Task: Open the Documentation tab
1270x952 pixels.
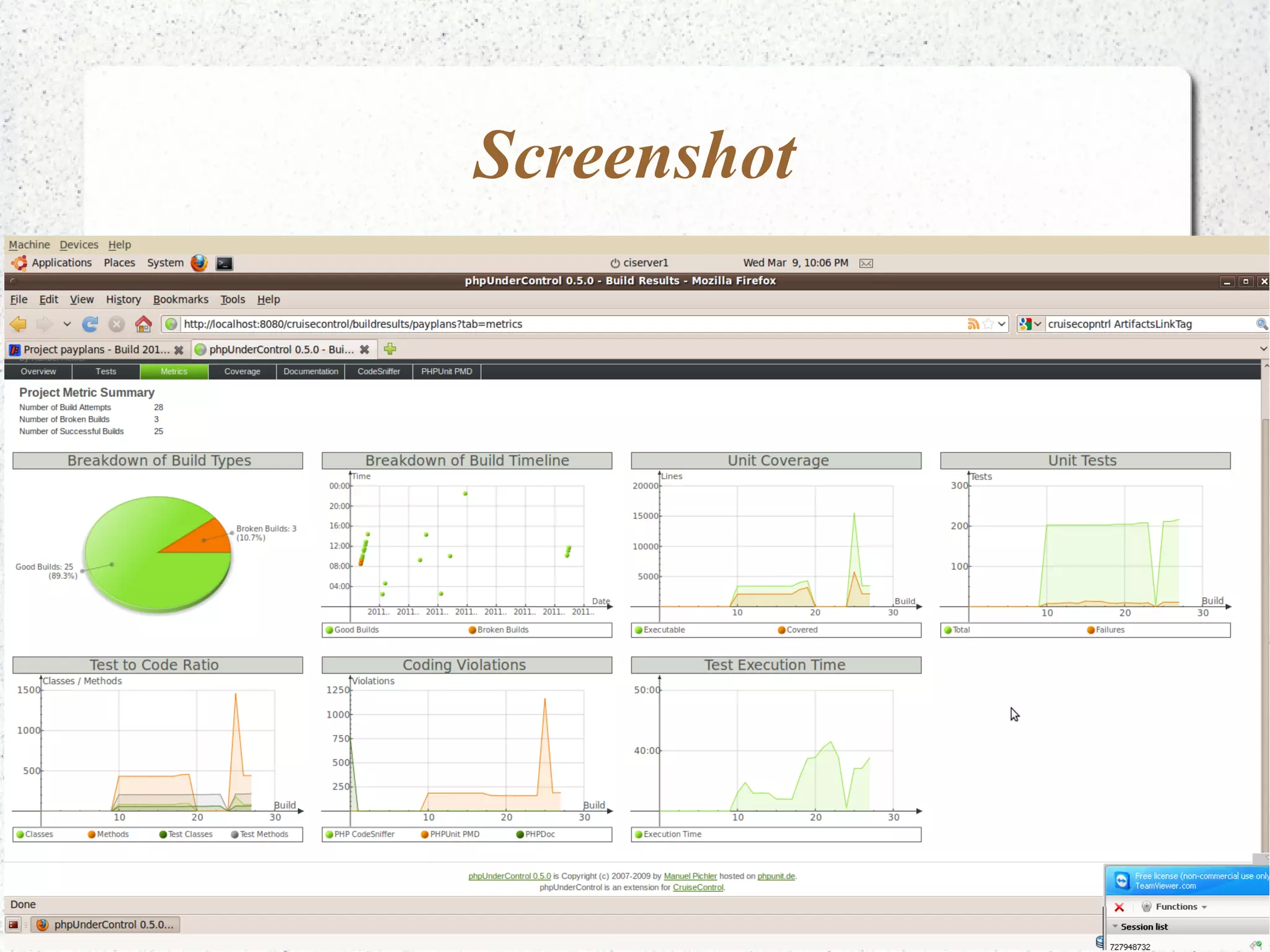Action: coord(311,371)
